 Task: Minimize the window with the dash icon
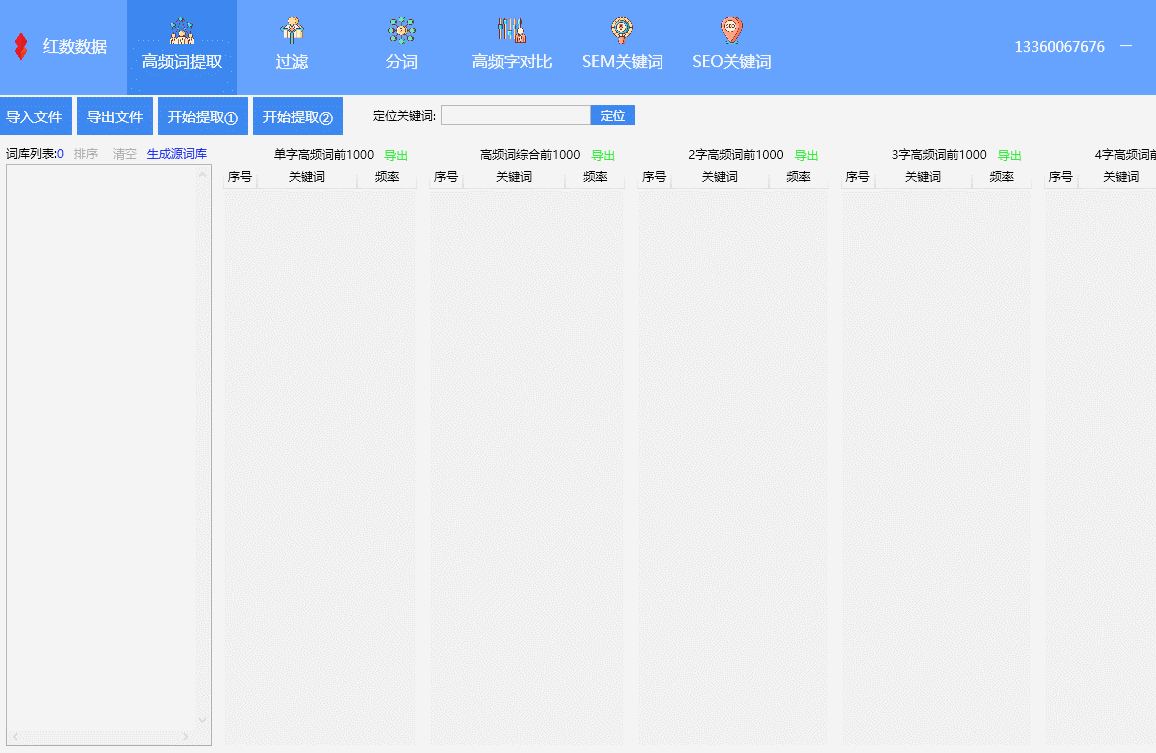coord(1126,46)
